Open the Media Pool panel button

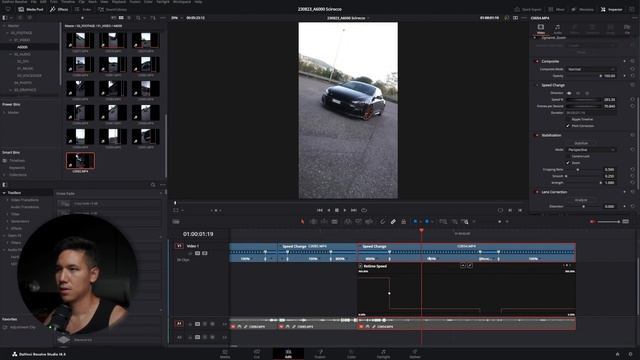[31, 9]
